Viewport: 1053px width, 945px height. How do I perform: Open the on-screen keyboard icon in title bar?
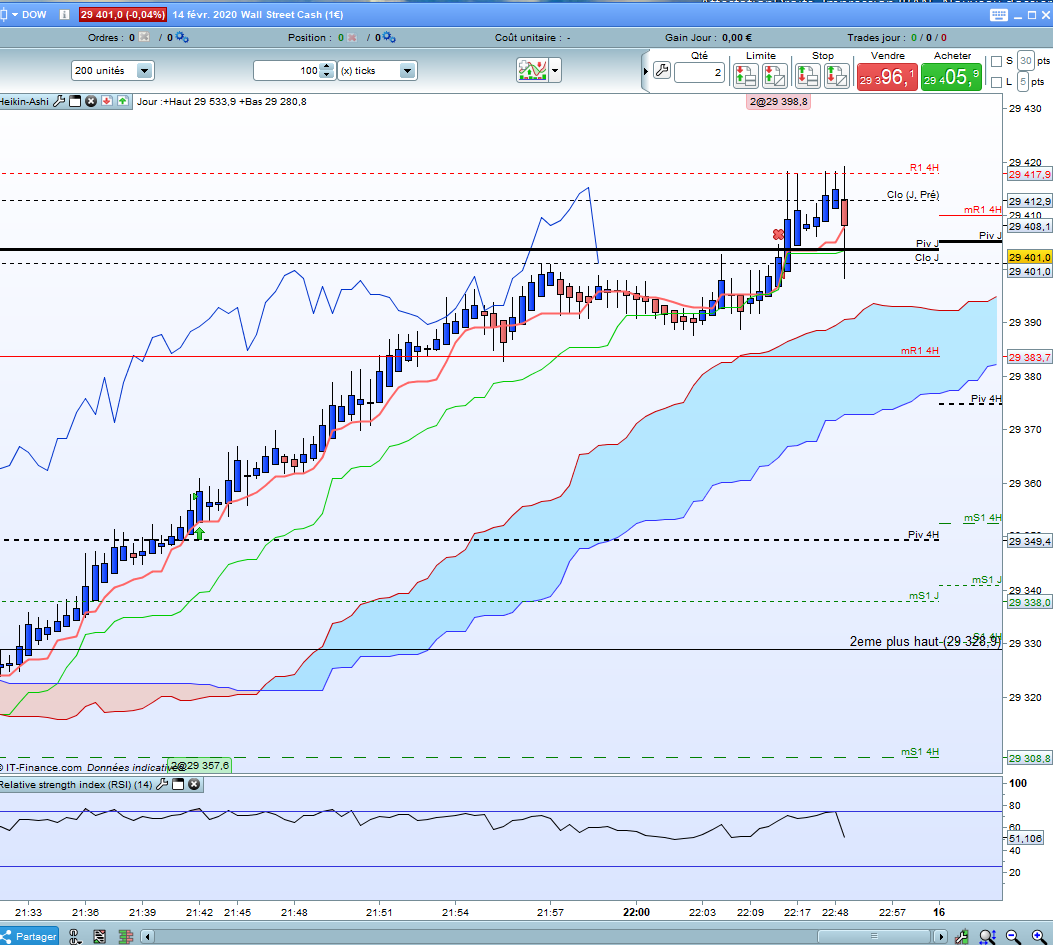pos(999,15)
